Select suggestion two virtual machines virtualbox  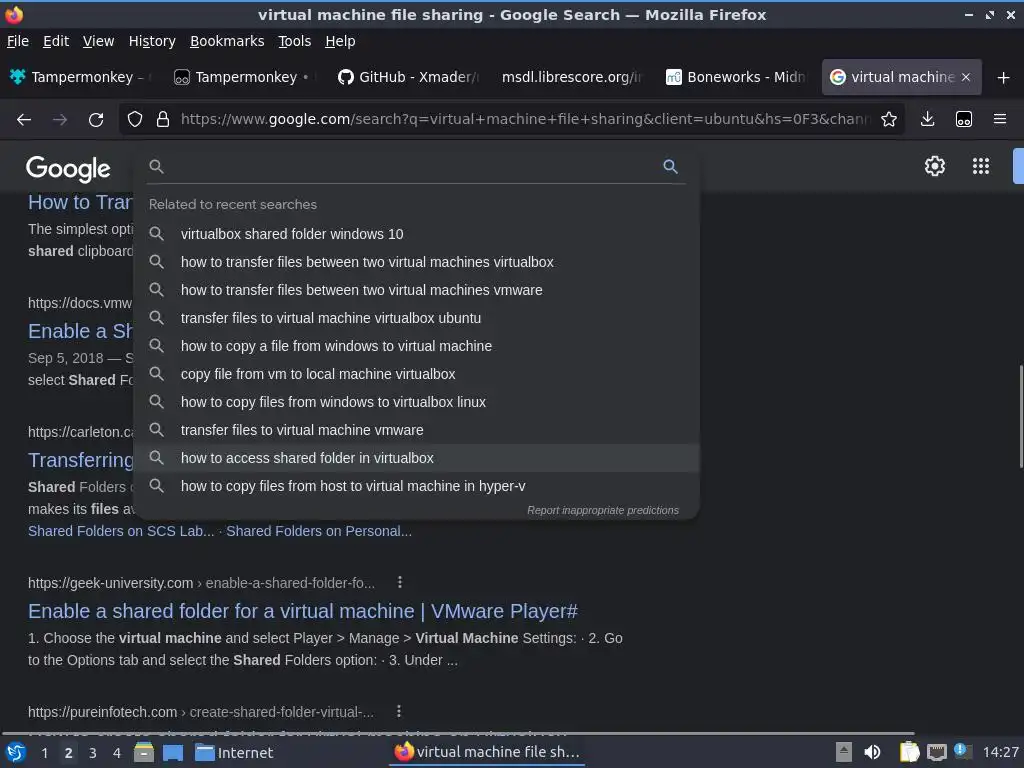(416, 262)
